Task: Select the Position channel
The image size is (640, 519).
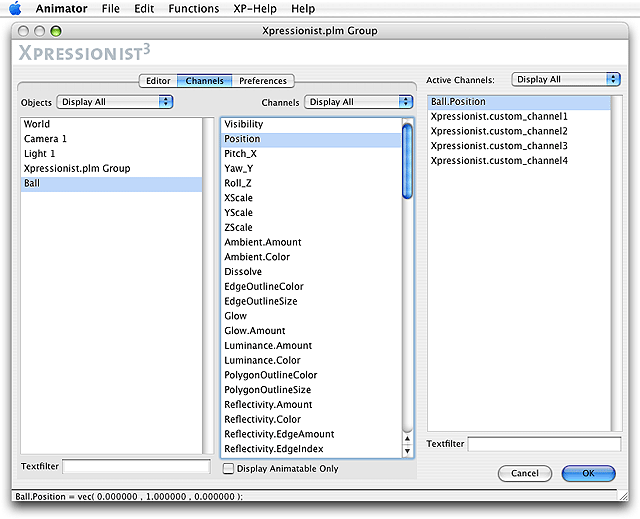Action: [x=311, y=139]
